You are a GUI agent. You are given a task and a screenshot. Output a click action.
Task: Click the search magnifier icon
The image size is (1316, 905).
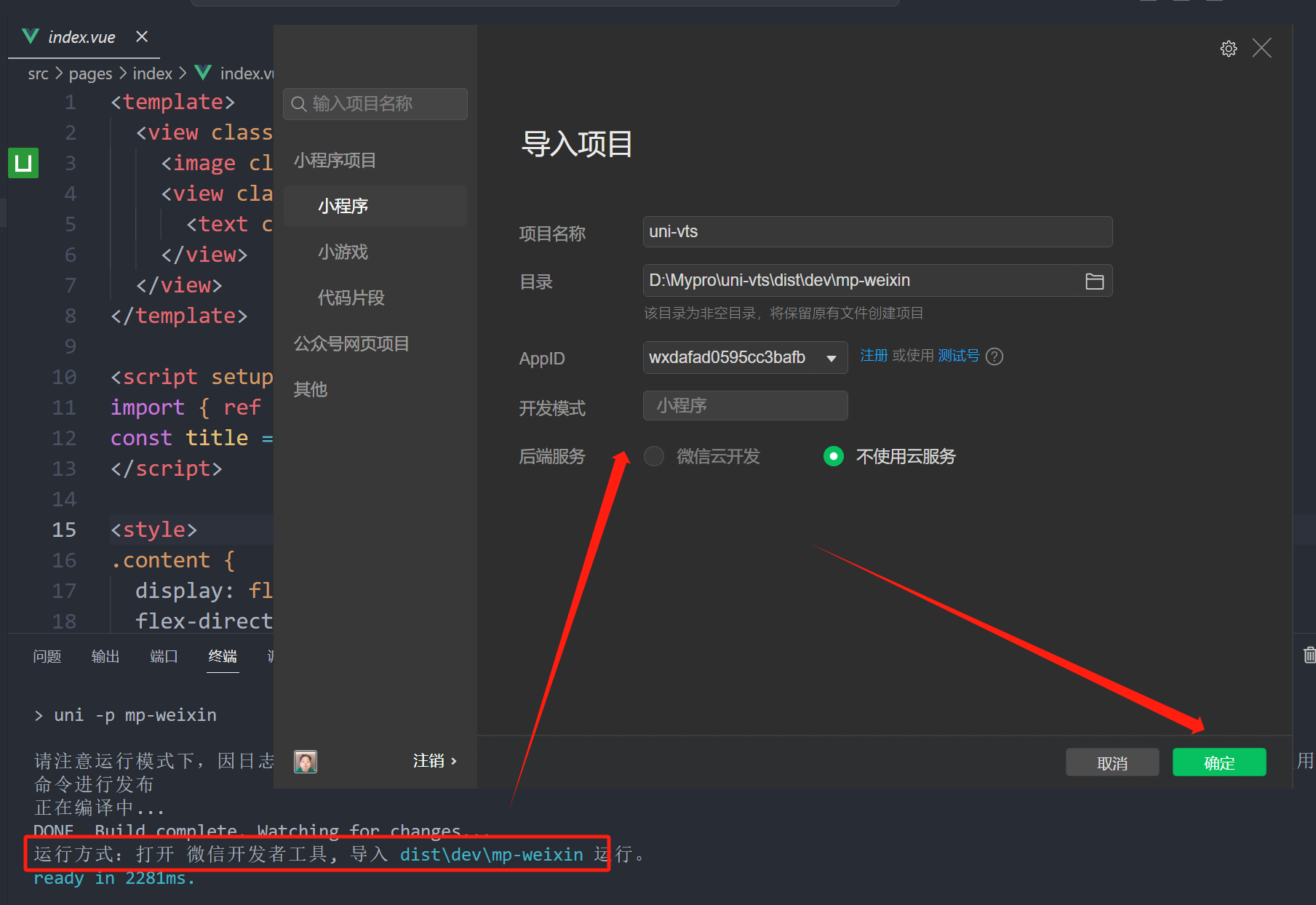tap(298, 104)
